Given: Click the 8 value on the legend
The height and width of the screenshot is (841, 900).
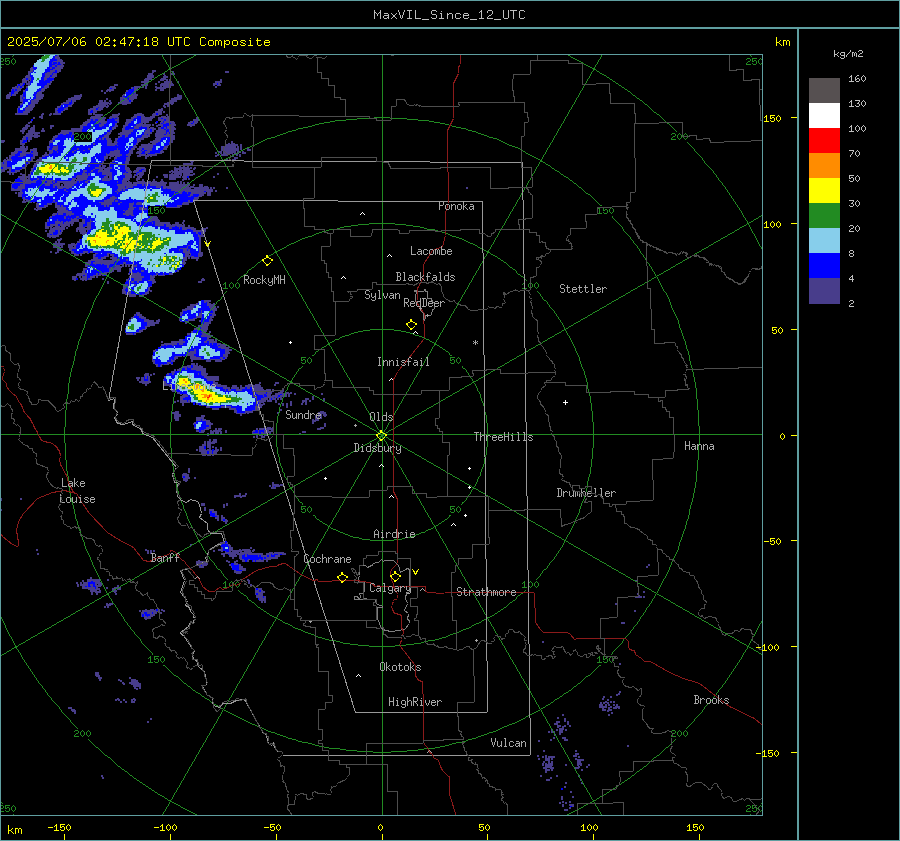Looking at the screenshot, I should tap(851, 253).
